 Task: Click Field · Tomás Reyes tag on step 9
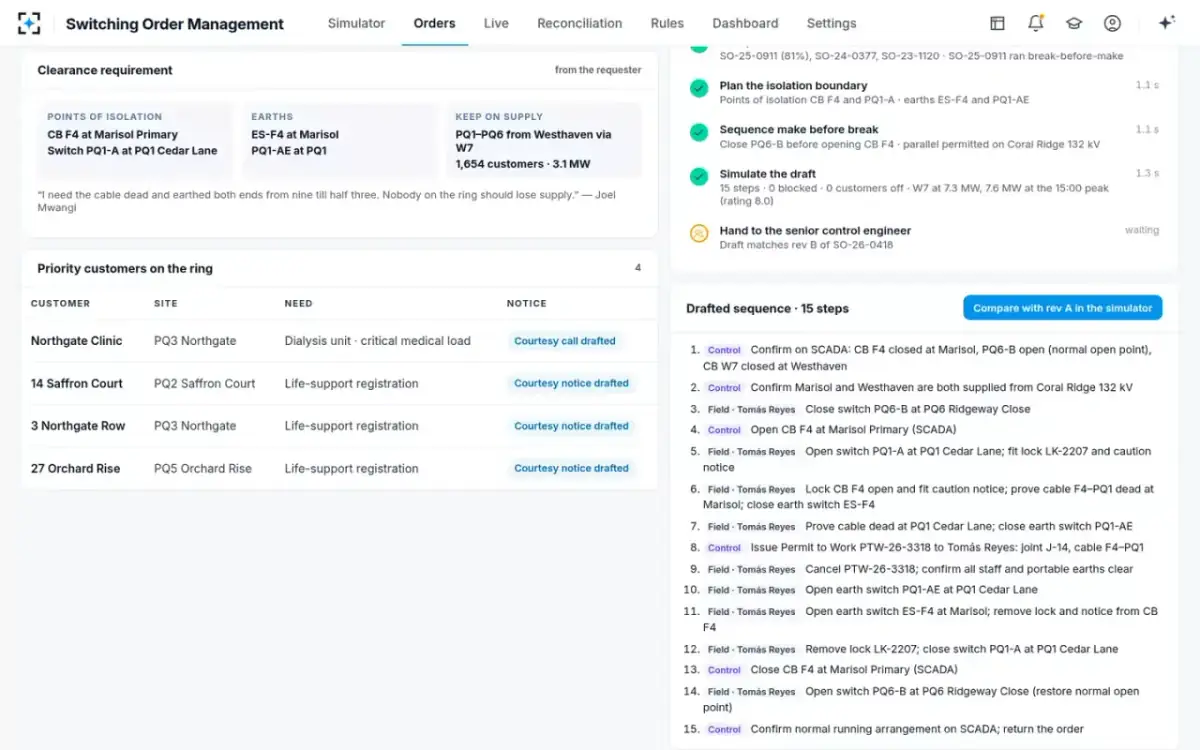[x=751, y=570]
